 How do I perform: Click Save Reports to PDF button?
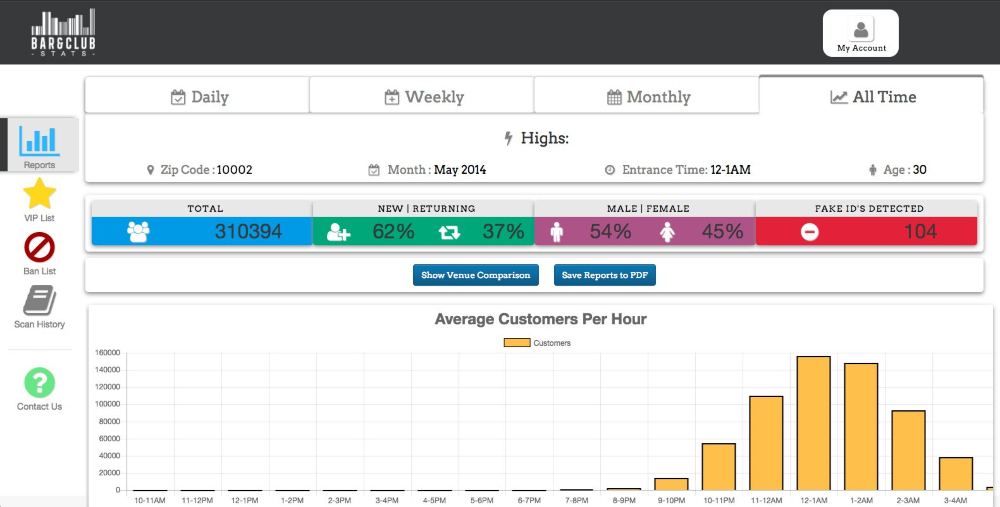tap(605, 275)
